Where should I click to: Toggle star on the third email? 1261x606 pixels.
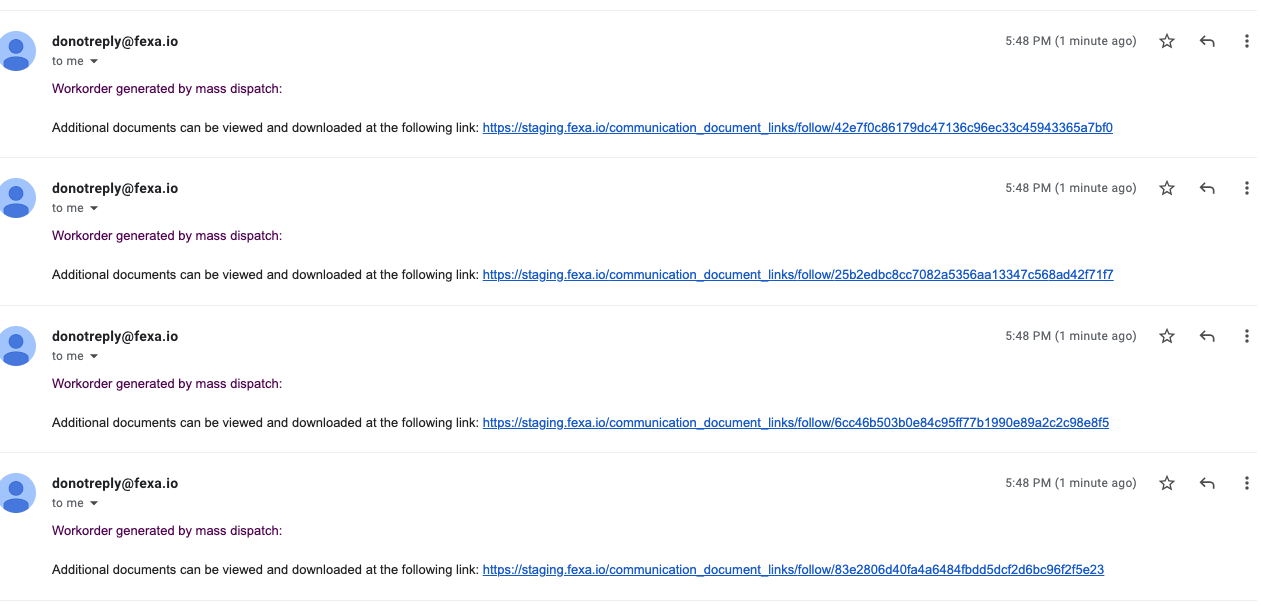click(x=1167, y=336)
